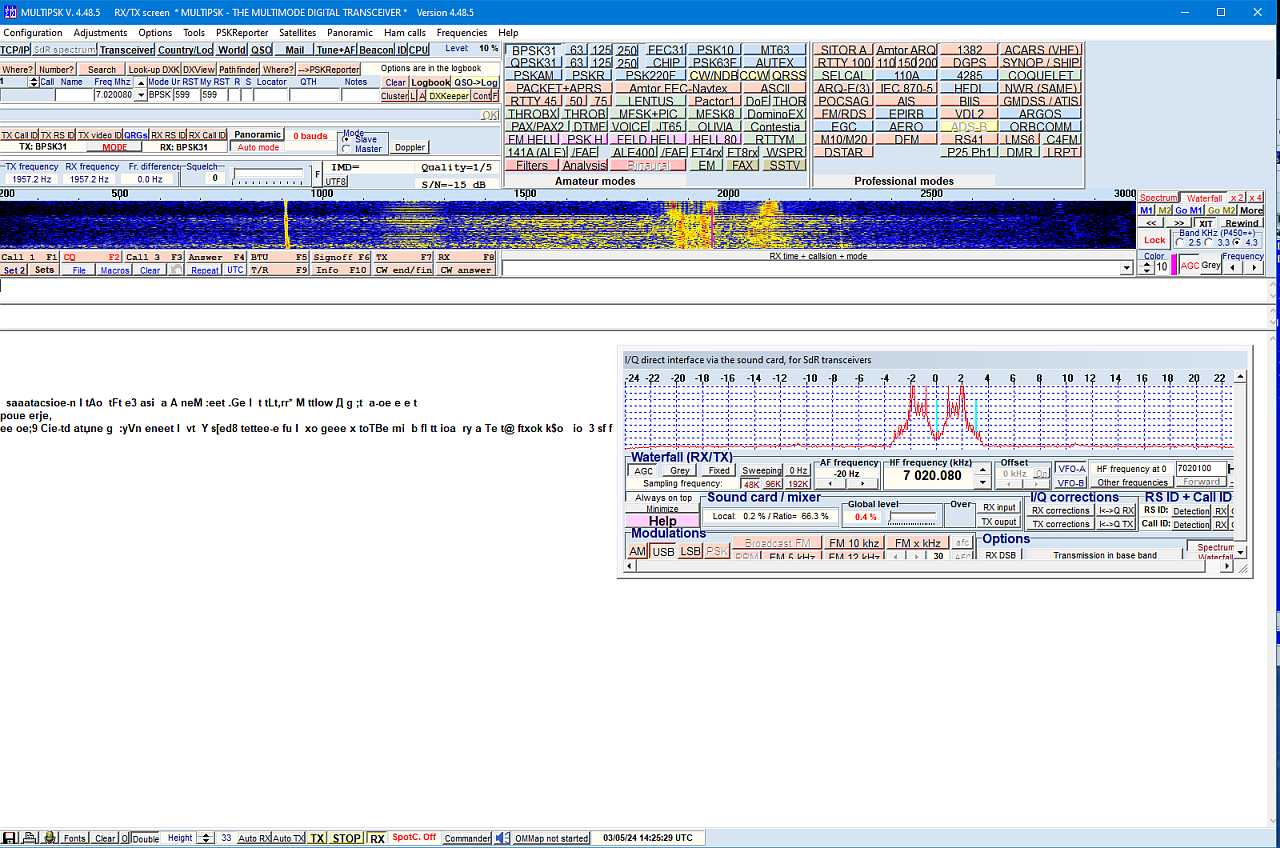Select 4.3 kHz band radio button

pyautogui.click(x=1238, y=242)
